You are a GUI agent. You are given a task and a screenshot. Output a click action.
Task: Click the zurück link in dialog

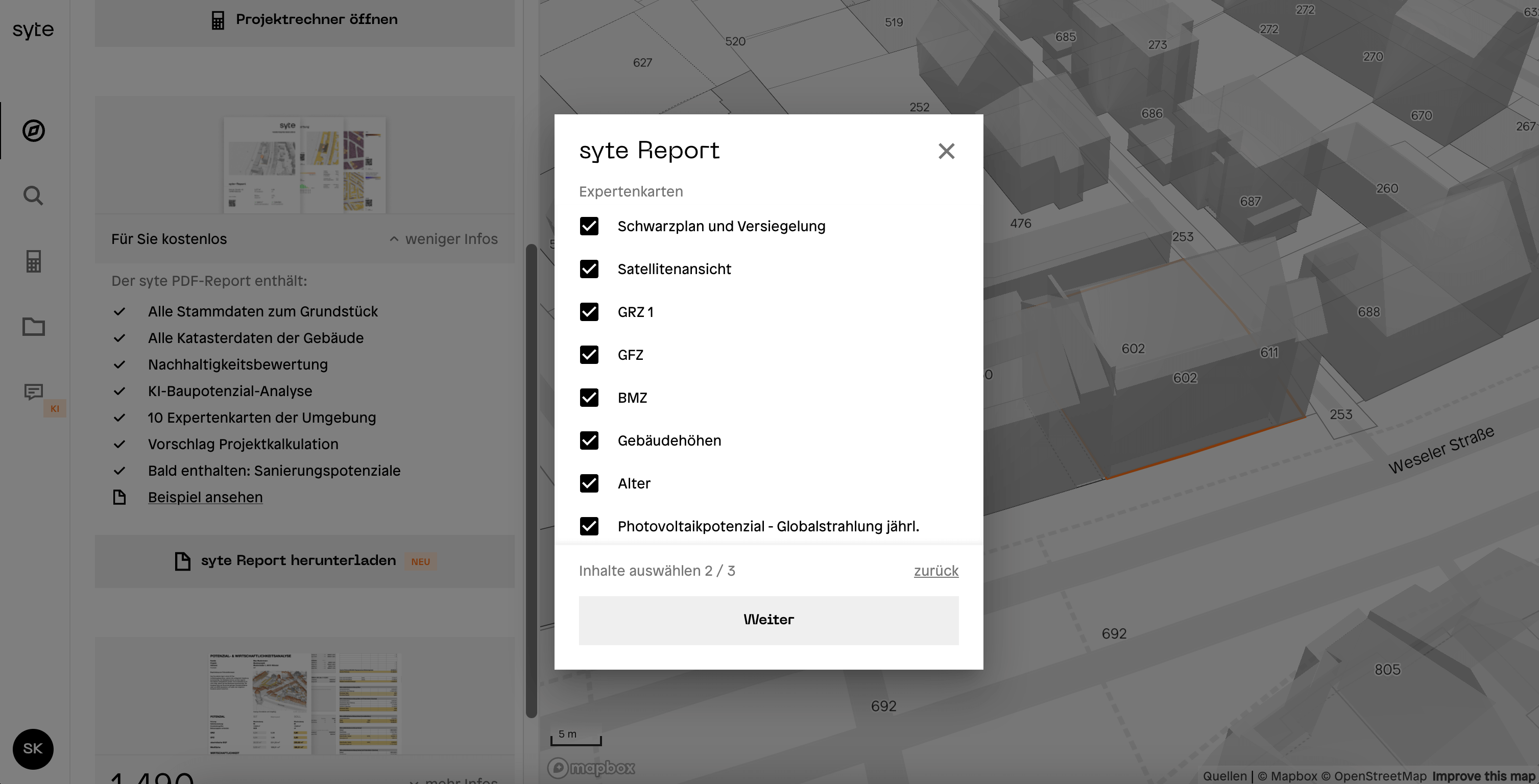(x=935, y=571)
